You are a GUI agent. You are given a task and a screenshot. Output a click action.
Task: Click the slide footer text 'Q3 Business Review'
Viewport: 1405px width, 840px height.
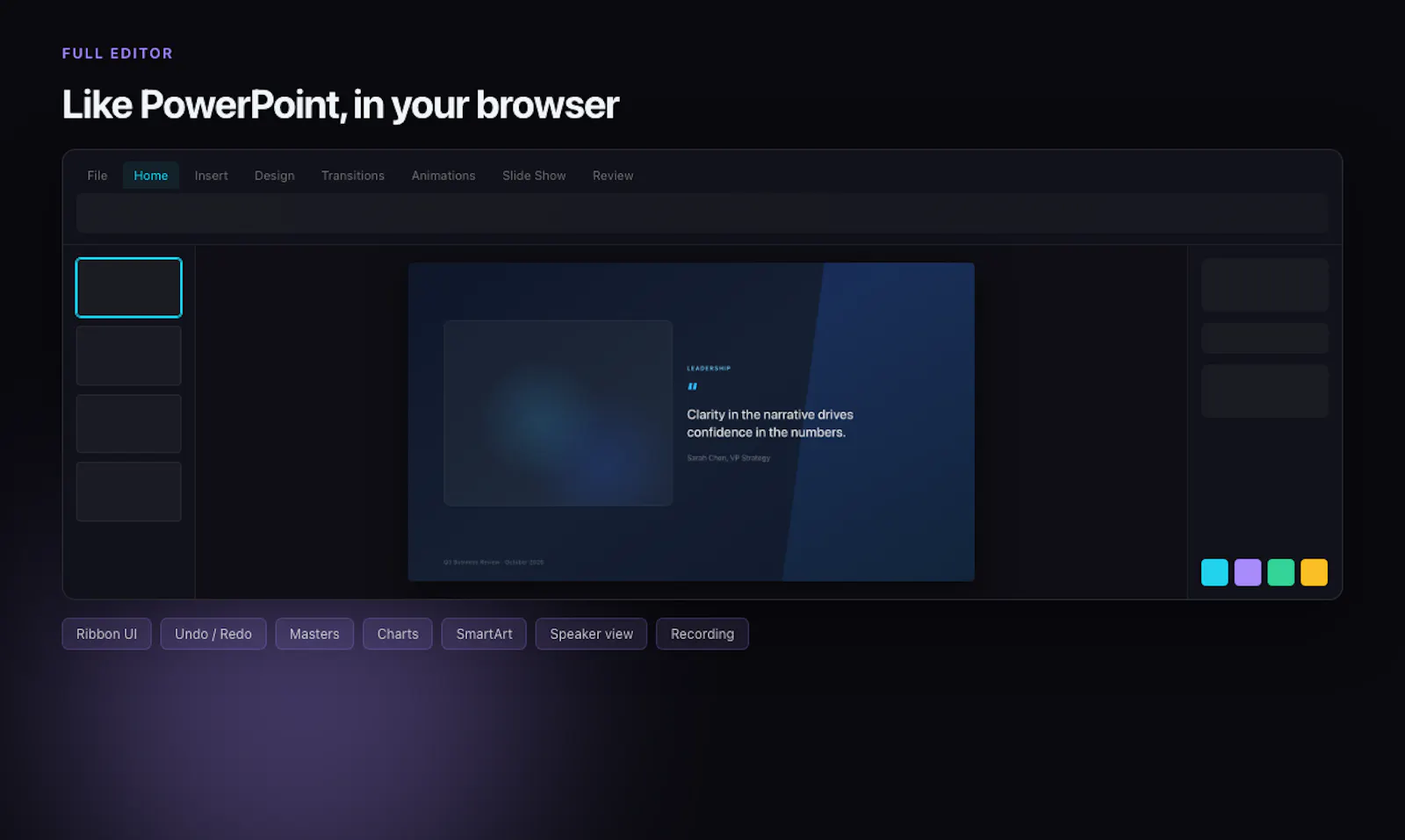tap(472, 563)
